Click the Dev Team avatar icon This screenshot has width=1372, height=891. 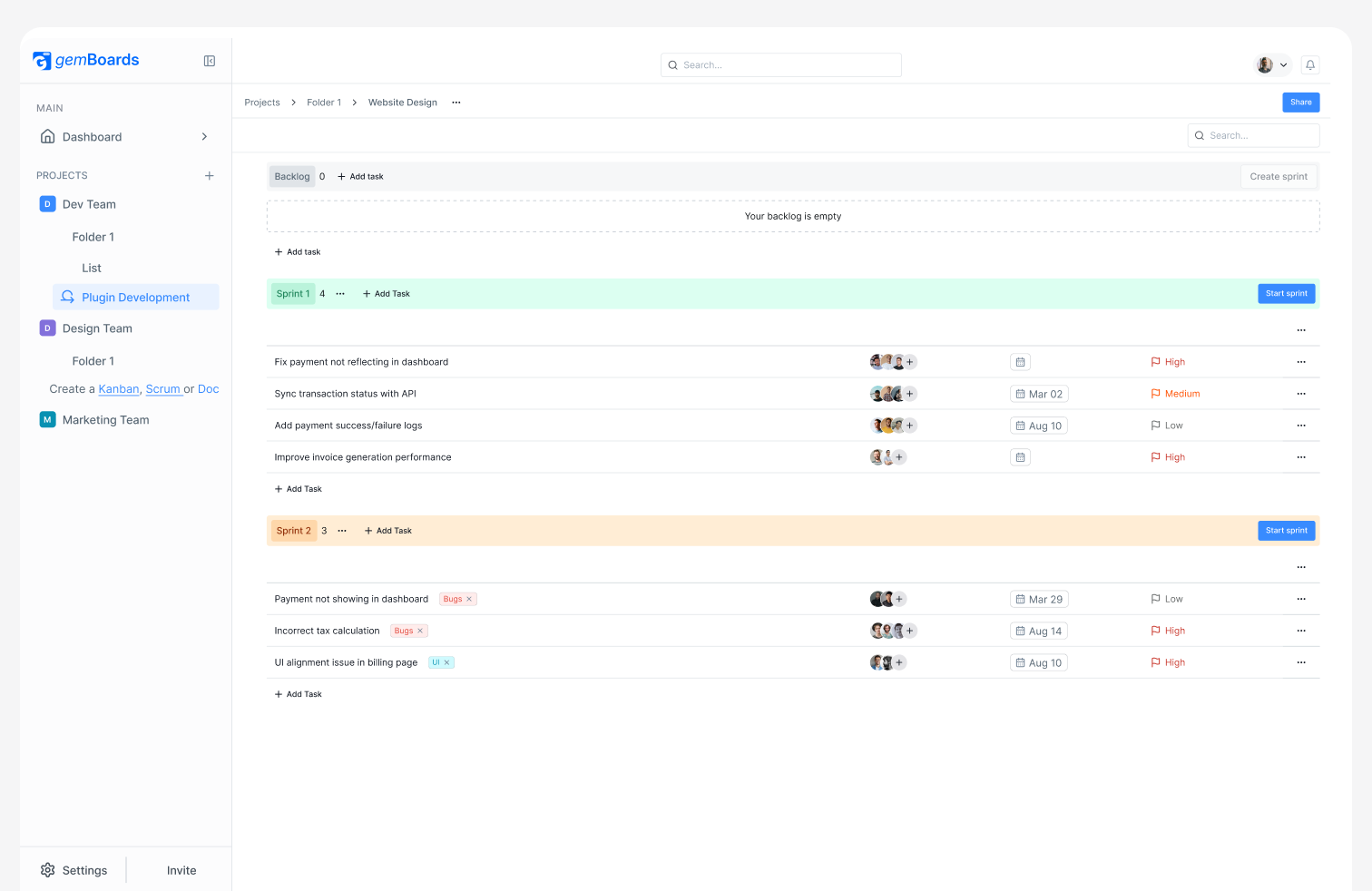pos(47,203)
